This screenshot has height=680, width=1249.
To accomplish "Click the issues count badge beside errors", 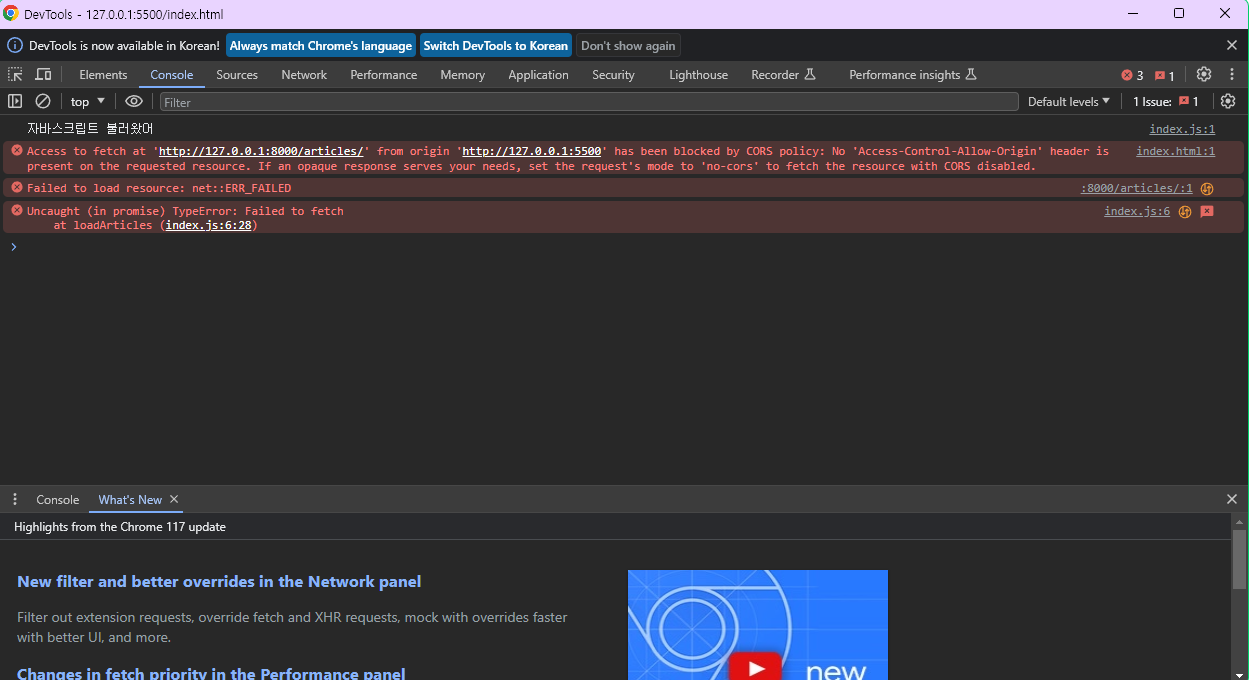I will 1165,75.
